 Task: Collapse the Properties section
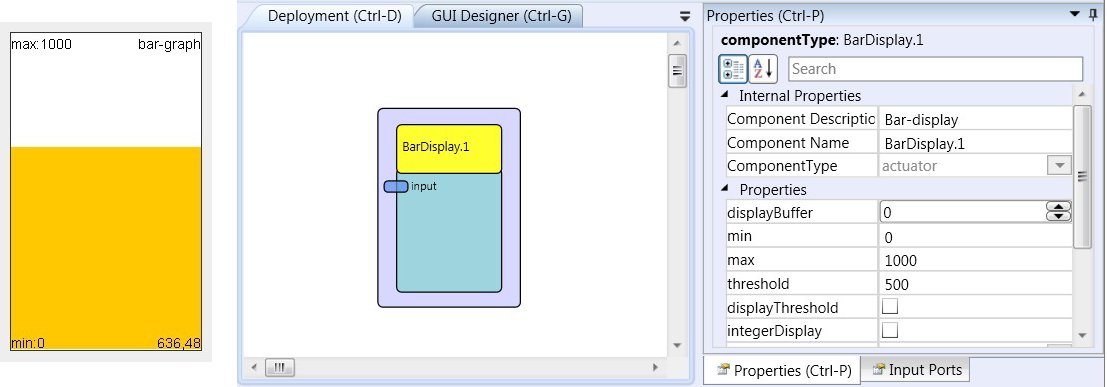tap(725, 189)
